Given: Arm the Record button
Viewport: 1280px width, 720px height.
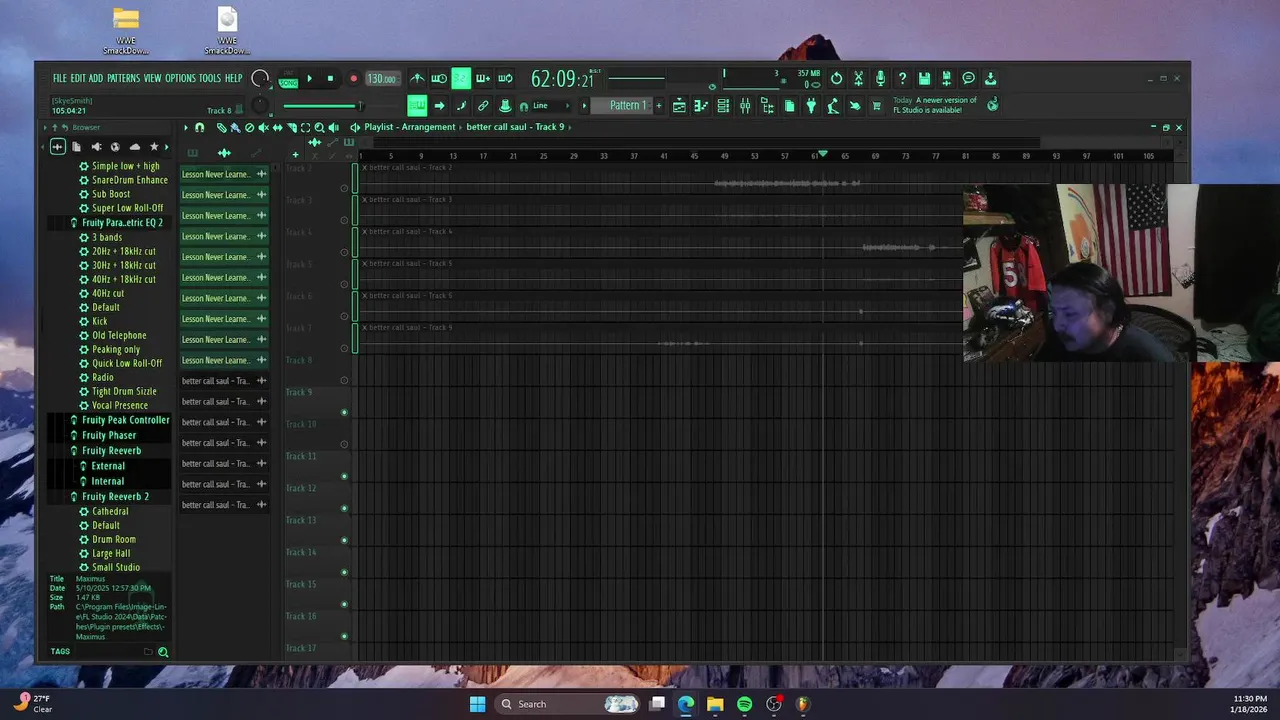Looking at the screenshot, I should point(353,78).
